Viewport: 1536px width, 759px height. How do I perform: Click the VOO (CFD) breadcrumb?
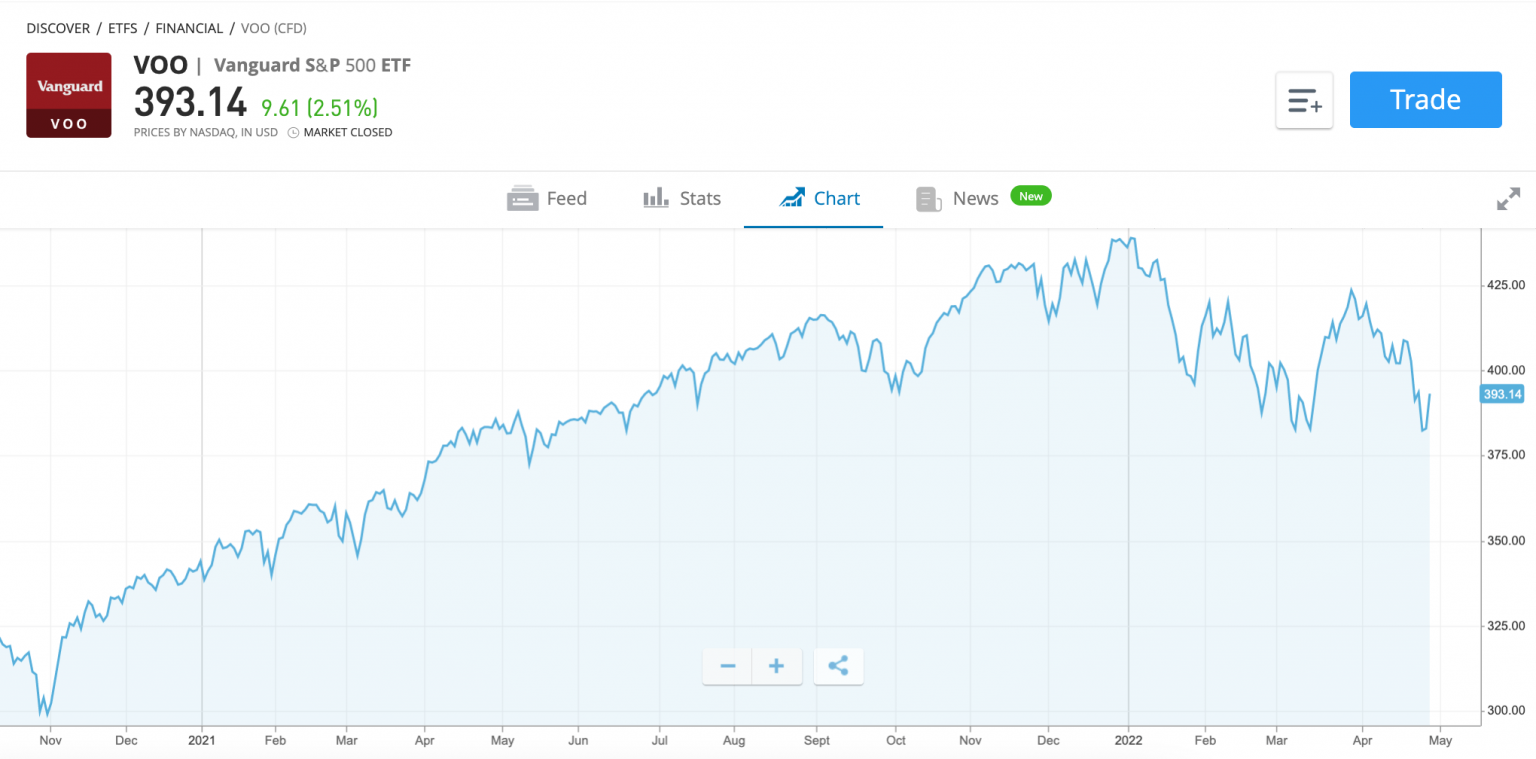coord(273,28)
